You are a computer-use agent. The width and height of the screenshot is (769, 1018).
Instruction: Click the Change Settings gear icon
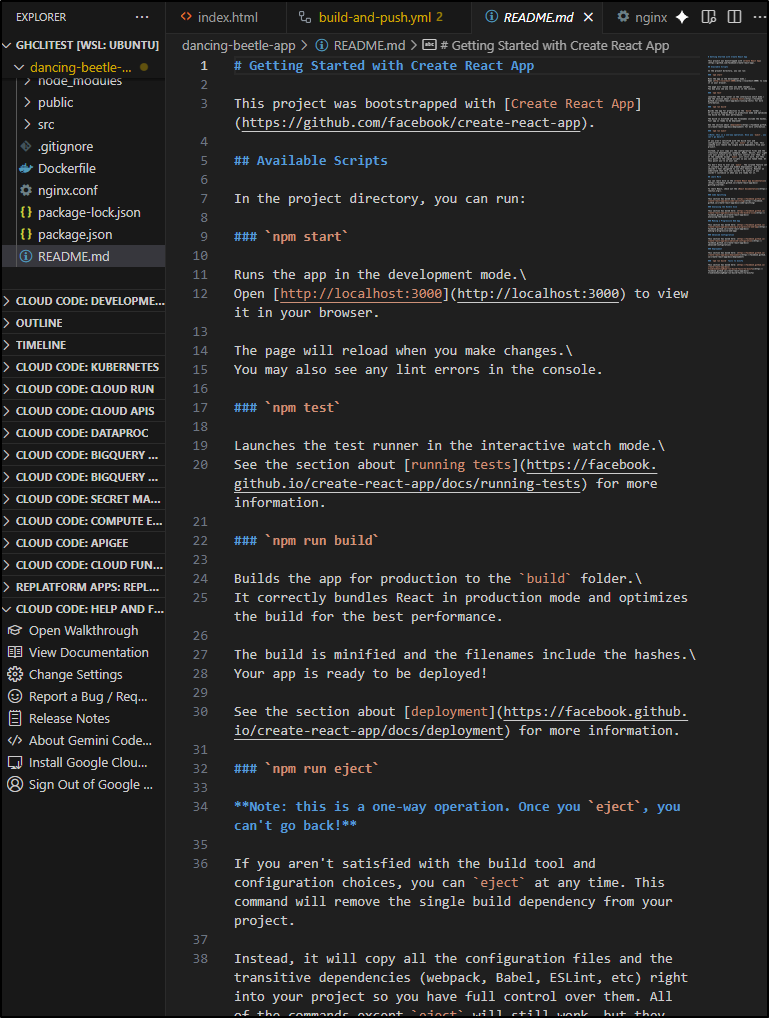tap(14, 675)
